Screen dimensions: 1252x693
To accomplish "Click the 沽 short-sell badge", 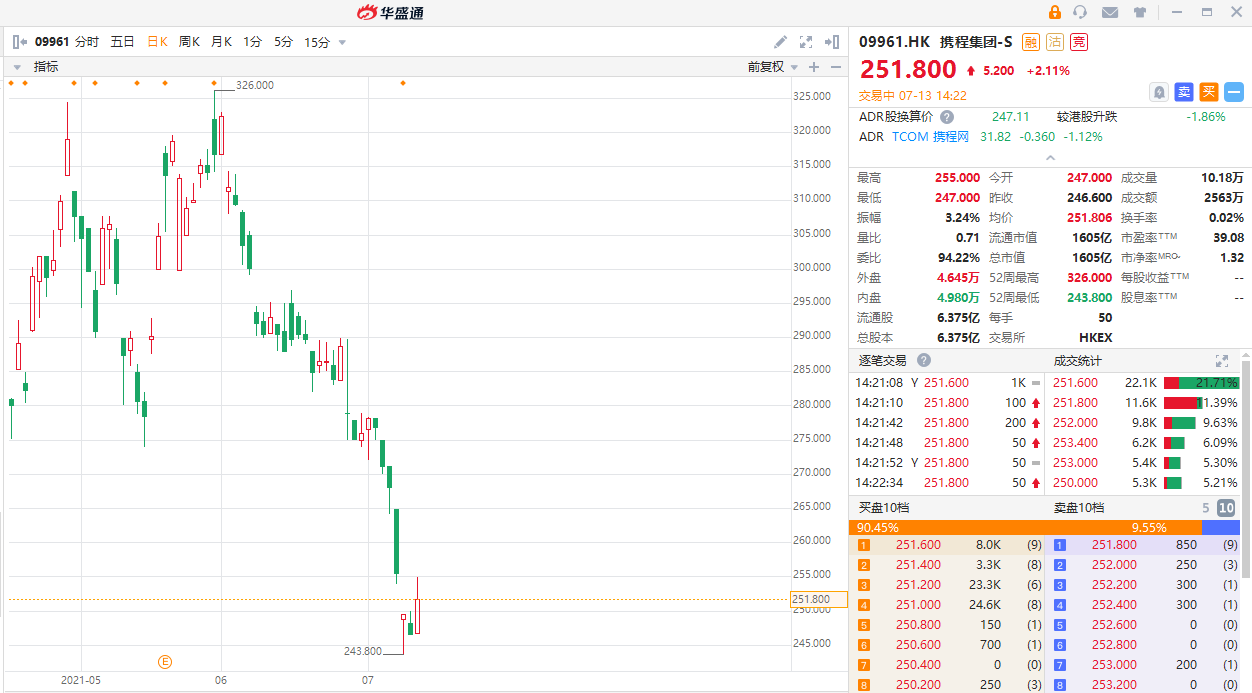I will click(1055, 42).
